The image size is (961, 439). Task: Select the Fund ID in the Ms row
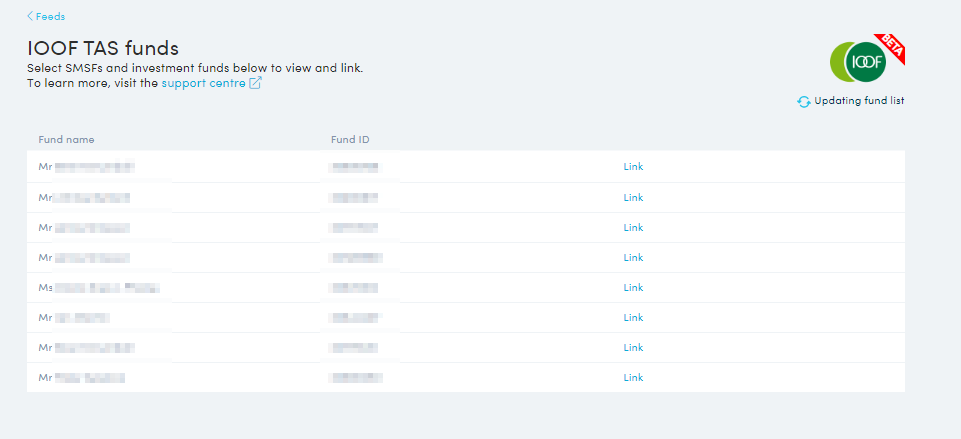(x=353, y=288)
